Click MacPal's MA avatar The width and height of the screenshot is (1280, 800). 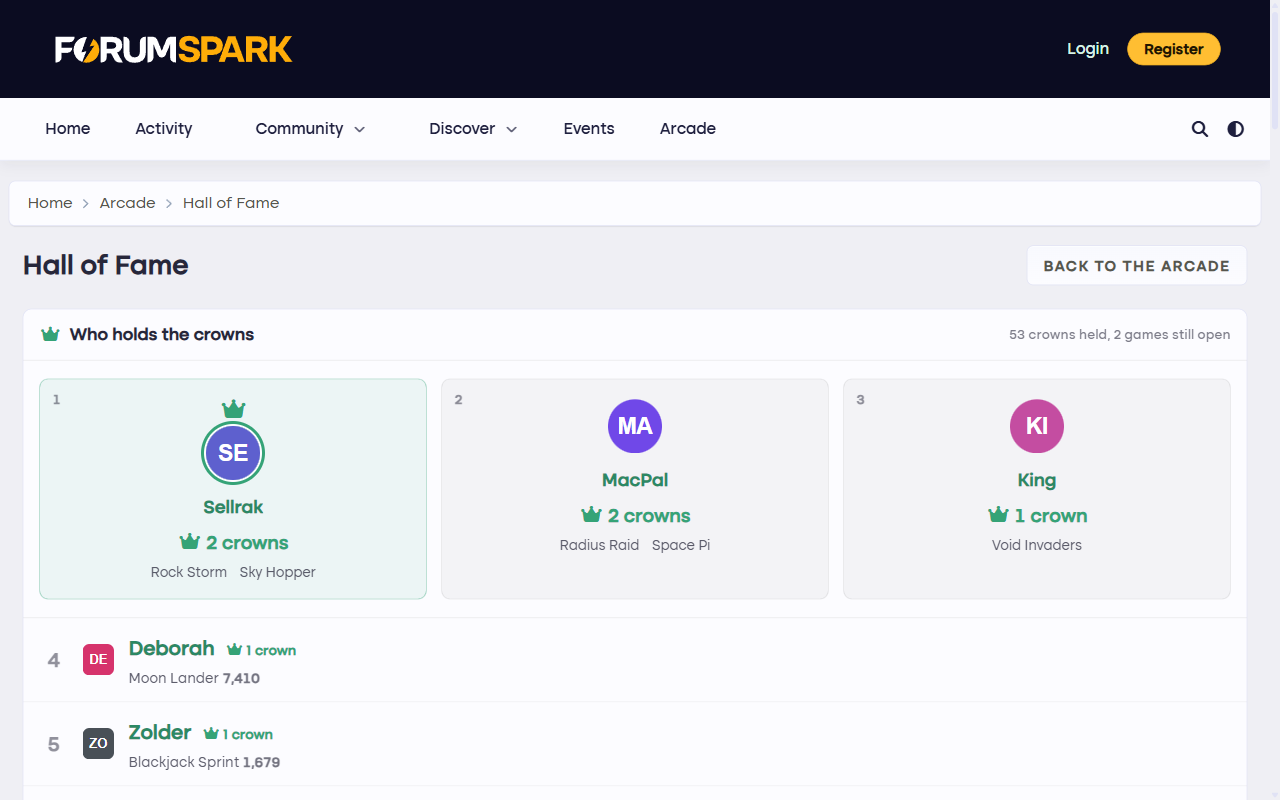[635, 426]
